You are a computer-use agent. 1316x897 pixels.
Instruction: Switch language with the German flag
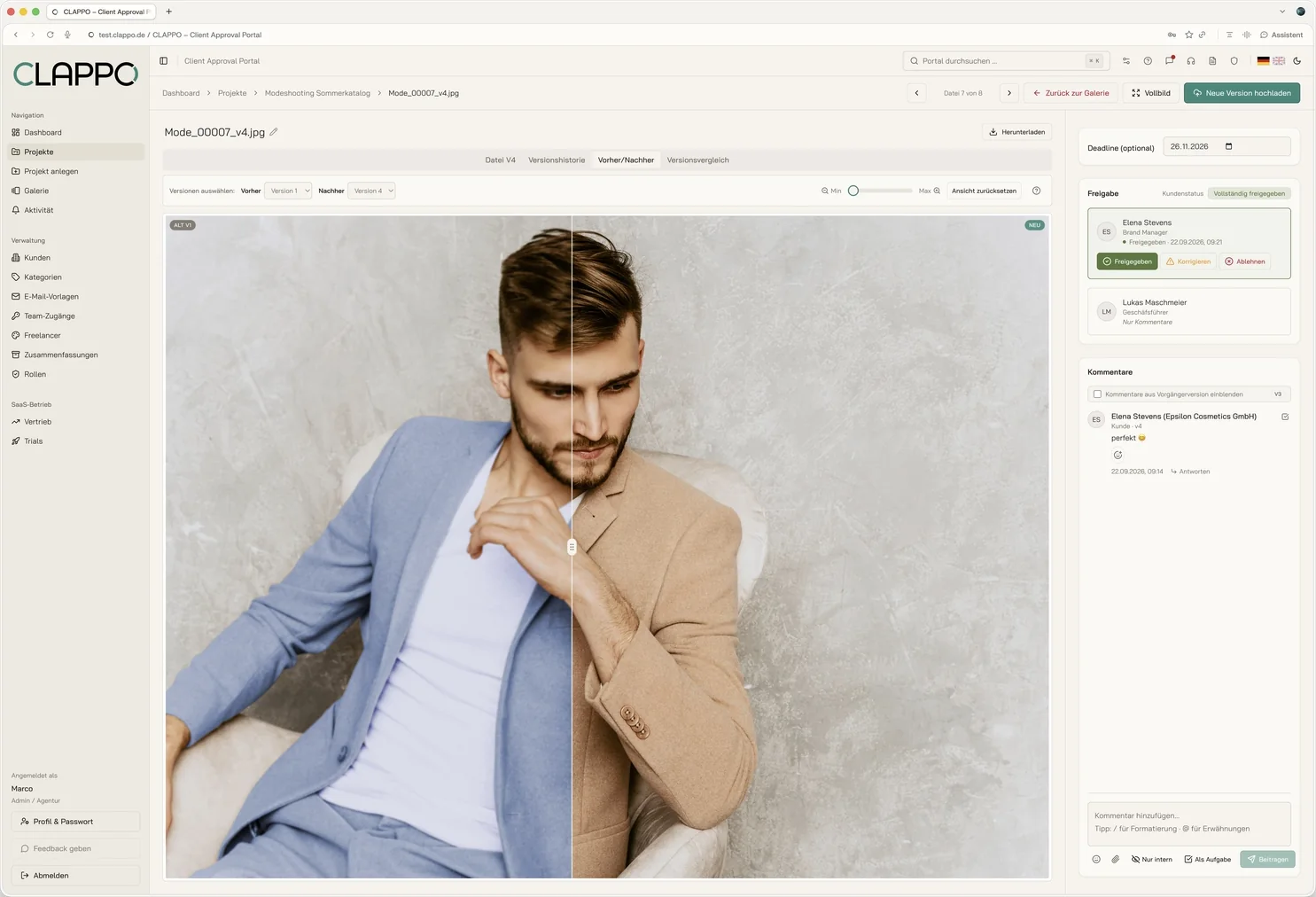click(1263, 61)
